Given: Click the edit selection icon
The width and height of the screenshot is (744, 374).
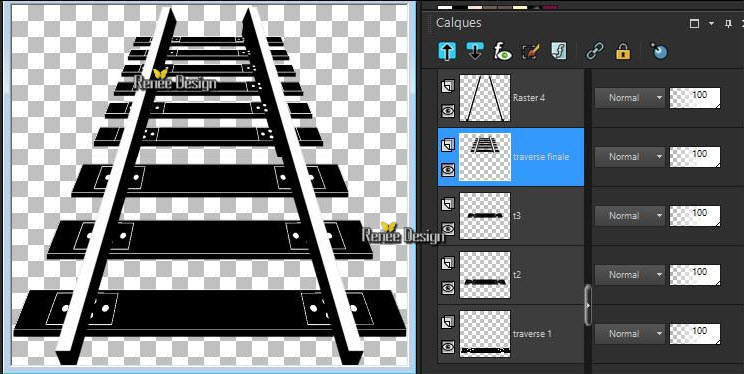Looking at the screenshot, I should coord(531,51).
